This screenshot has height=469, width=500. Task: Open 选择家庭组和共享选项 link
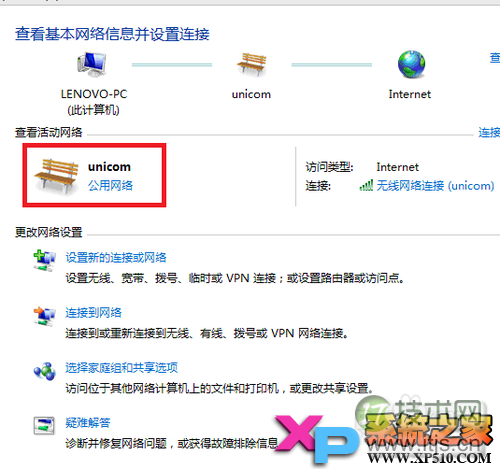121,368
